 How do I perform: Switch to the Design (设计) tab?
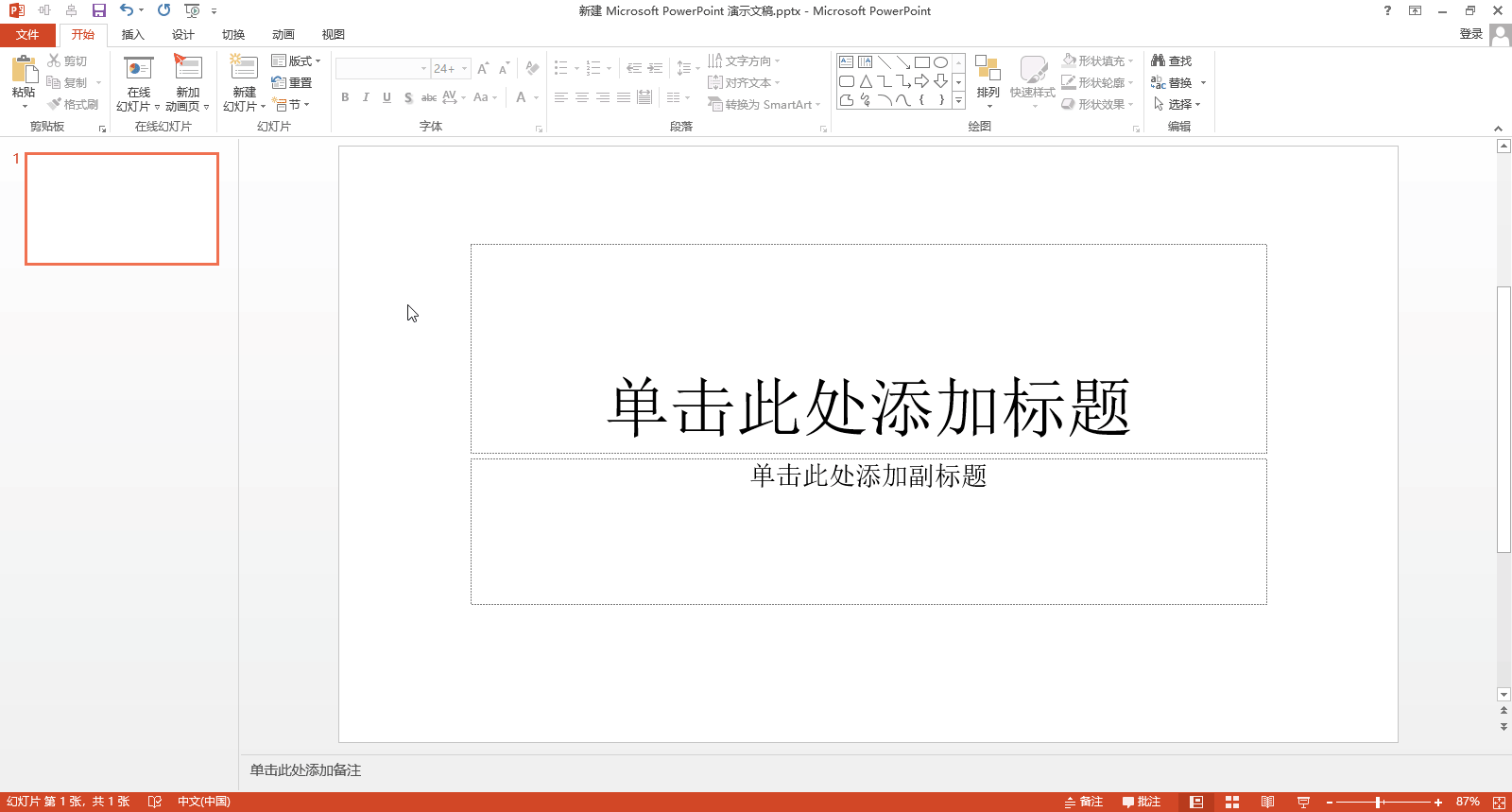coord(182,35)
